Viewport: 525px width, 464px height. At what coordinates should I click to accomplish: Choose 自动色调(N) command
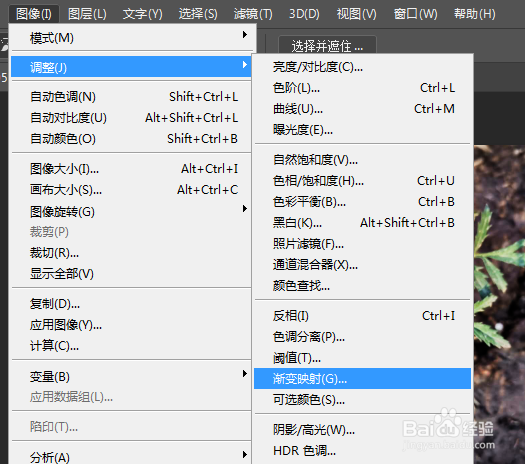pos(131,97)
